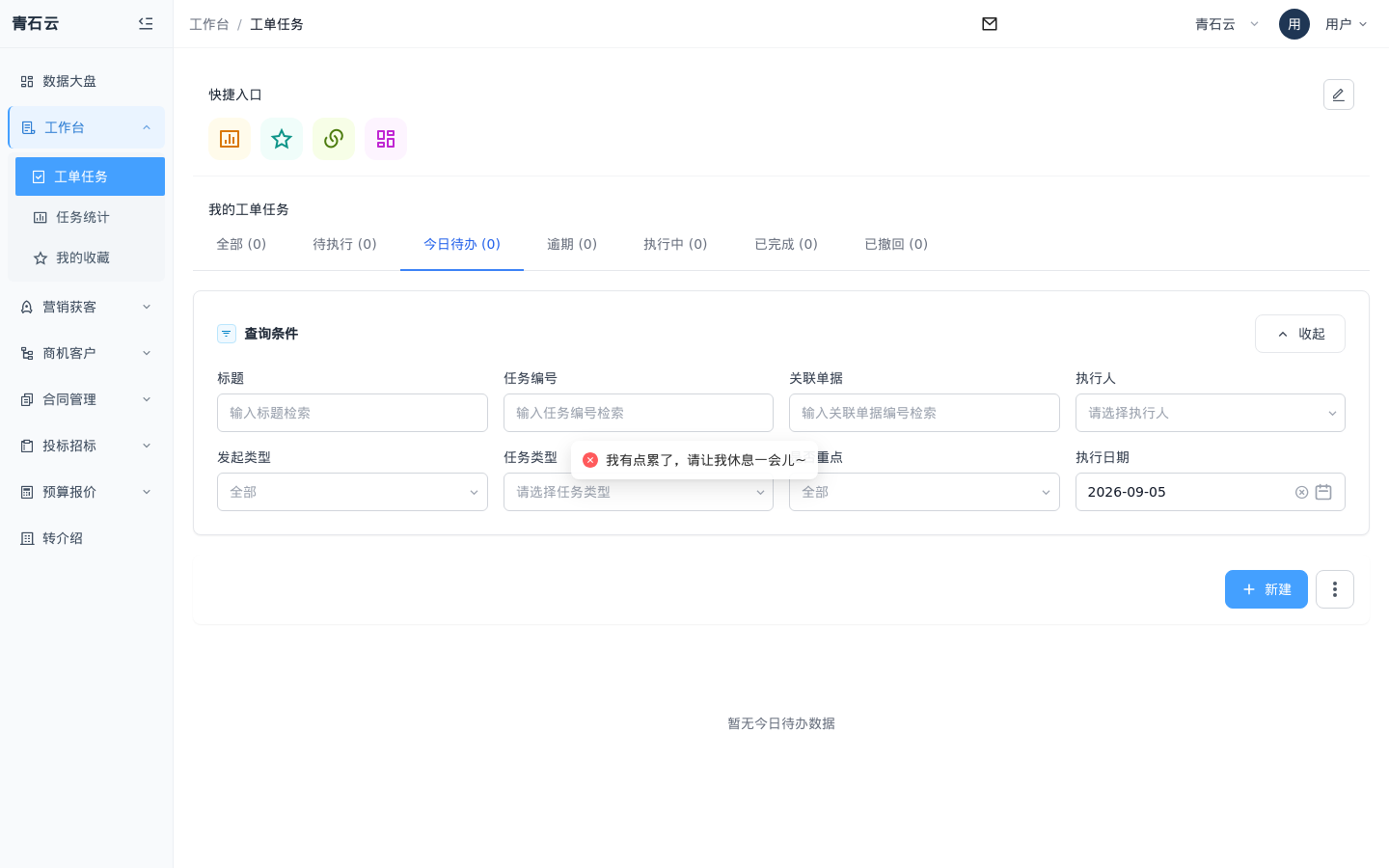Screen dimensions: 1389x868
Task: Click the 执行日期 field 2026-09-05
Action: click(1211, 492)
